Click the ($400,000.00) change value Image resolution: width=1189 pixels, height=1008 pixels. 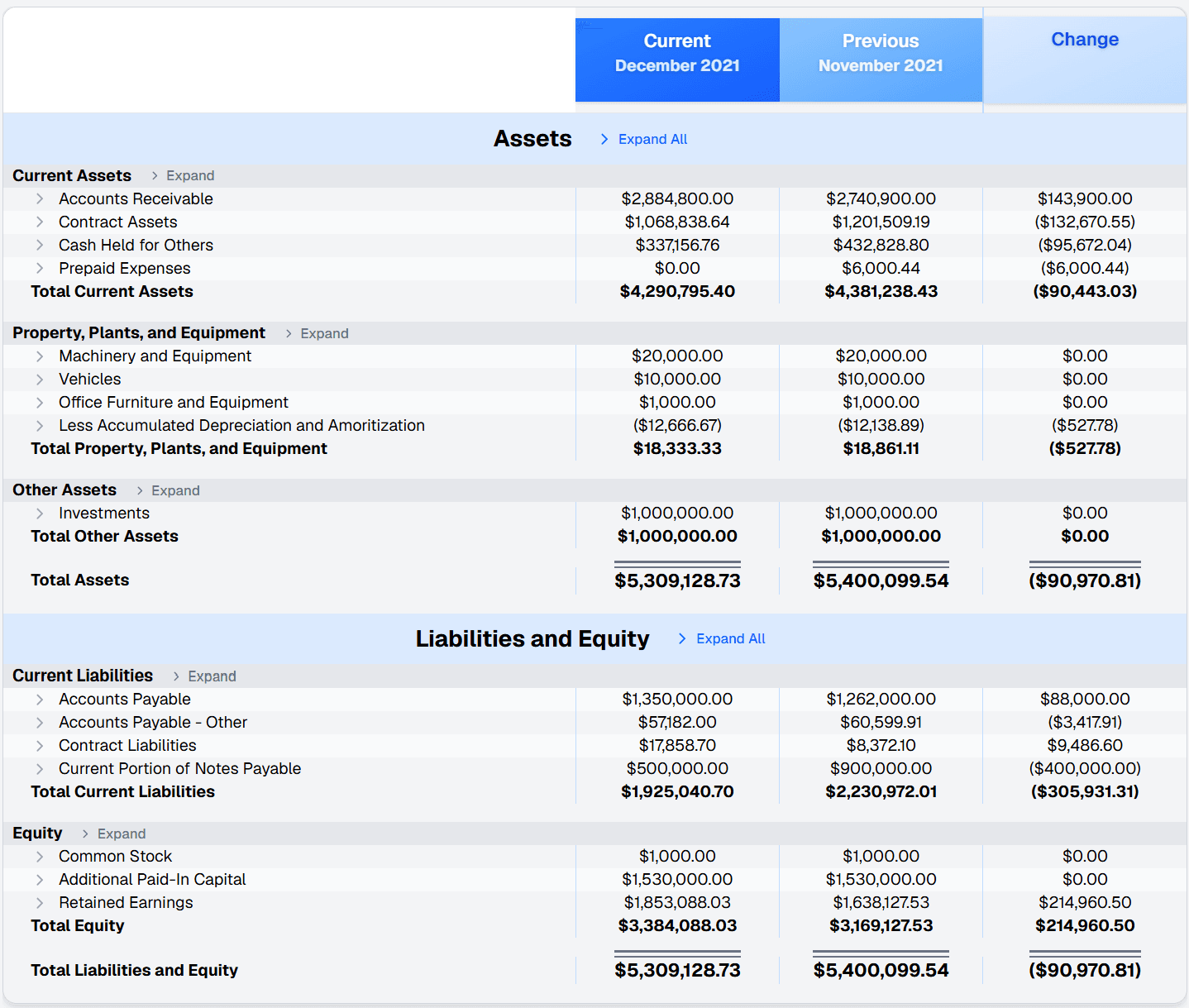point(1085,768)
